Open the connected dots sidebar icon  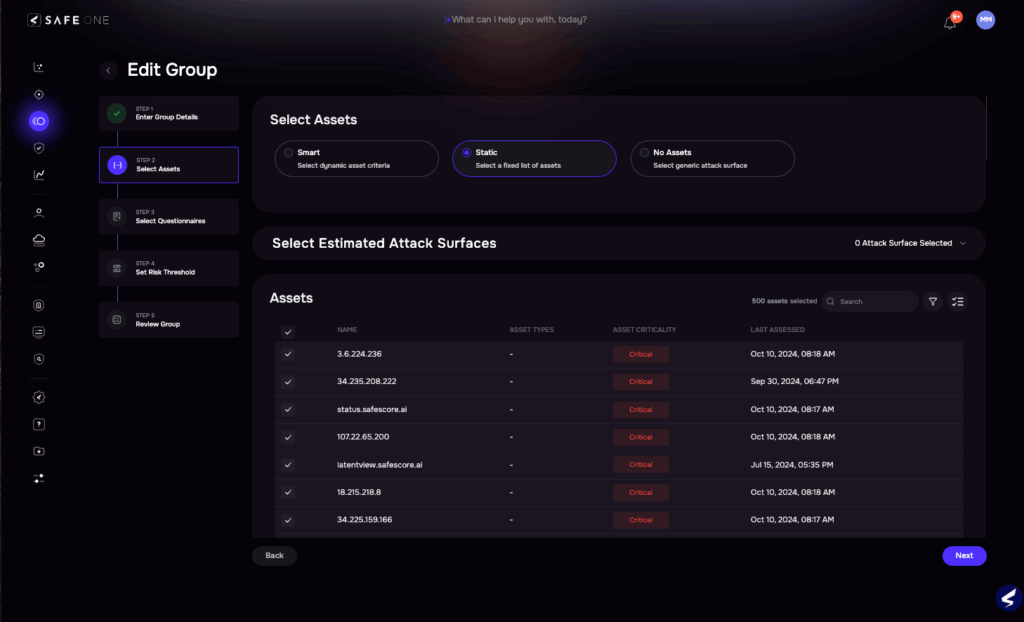tap(39, 267)
